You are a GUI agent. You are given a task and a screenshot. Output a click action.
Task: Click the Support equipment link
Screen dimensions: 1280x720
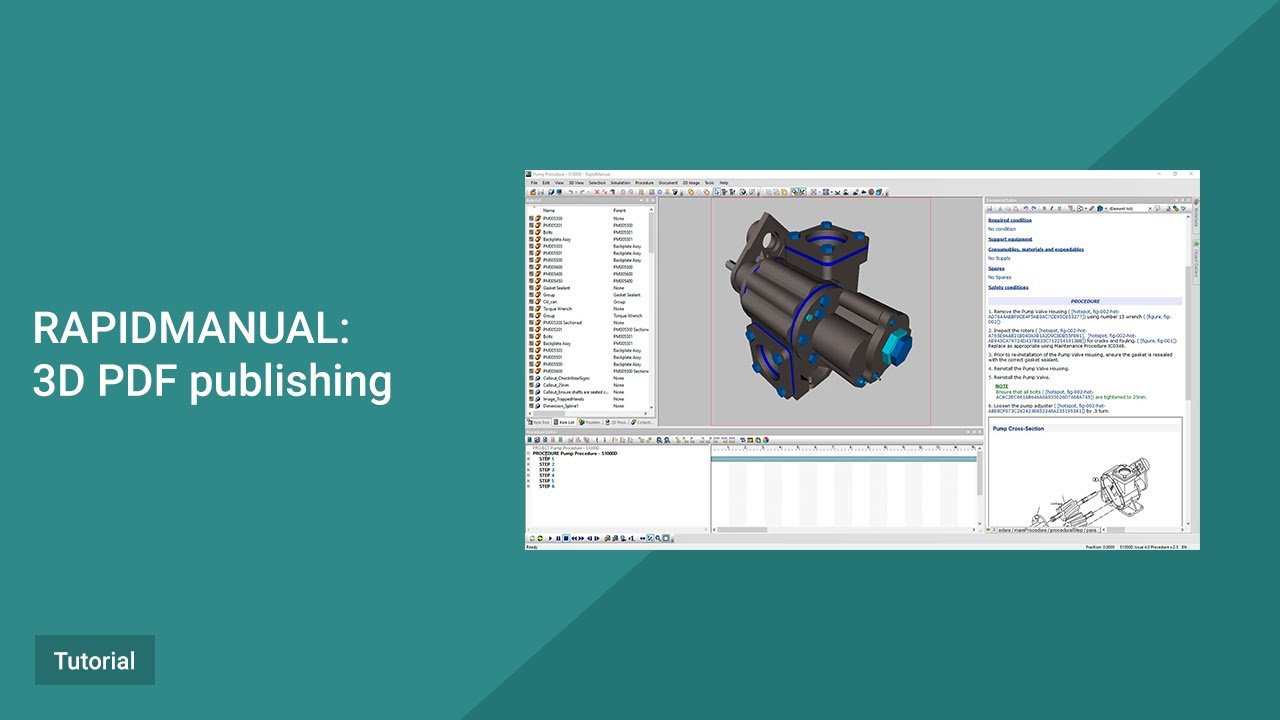click(x=1010, y=239)
